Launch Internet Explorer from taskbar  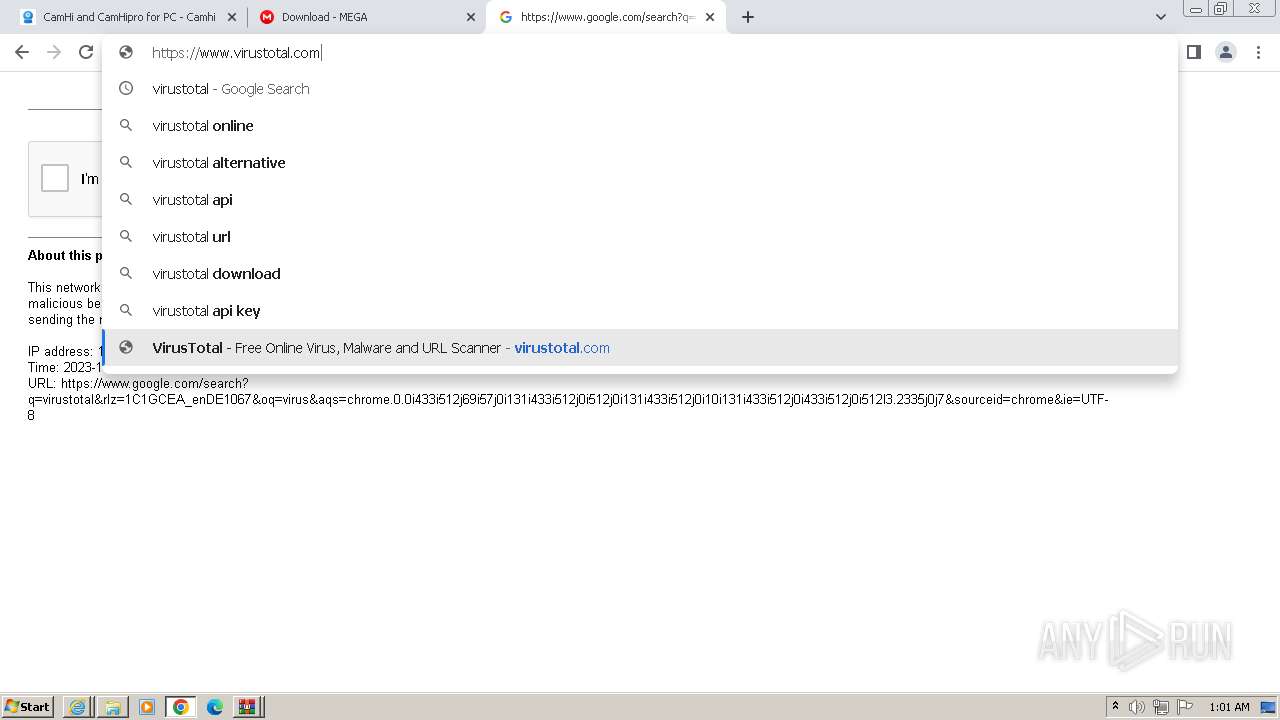pyautogui.click(x=78, y=707)
